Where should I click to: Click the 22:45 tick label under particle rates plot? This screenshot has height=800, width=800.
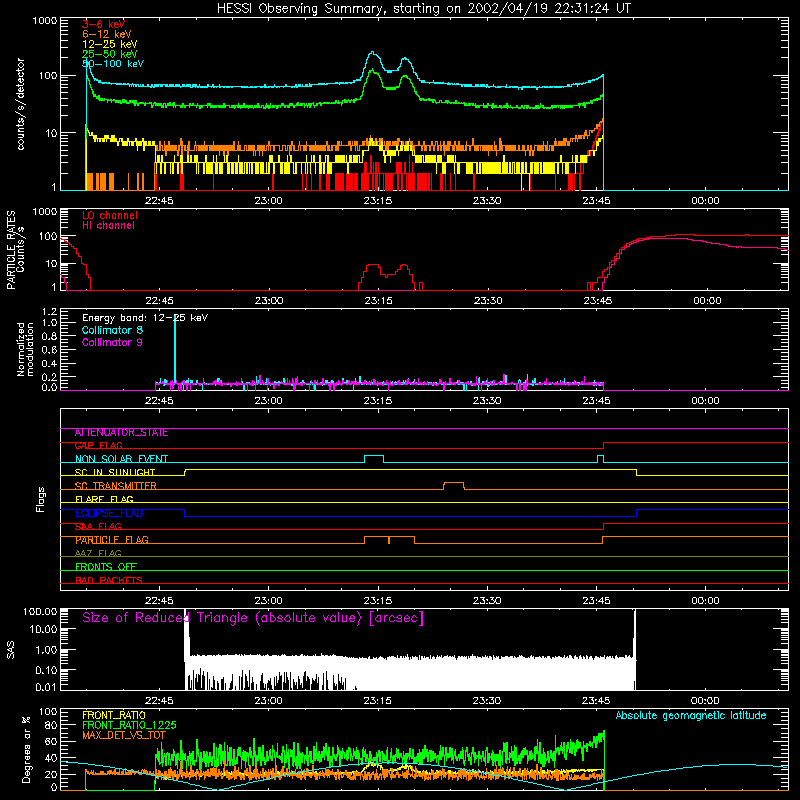coord(160,301)
